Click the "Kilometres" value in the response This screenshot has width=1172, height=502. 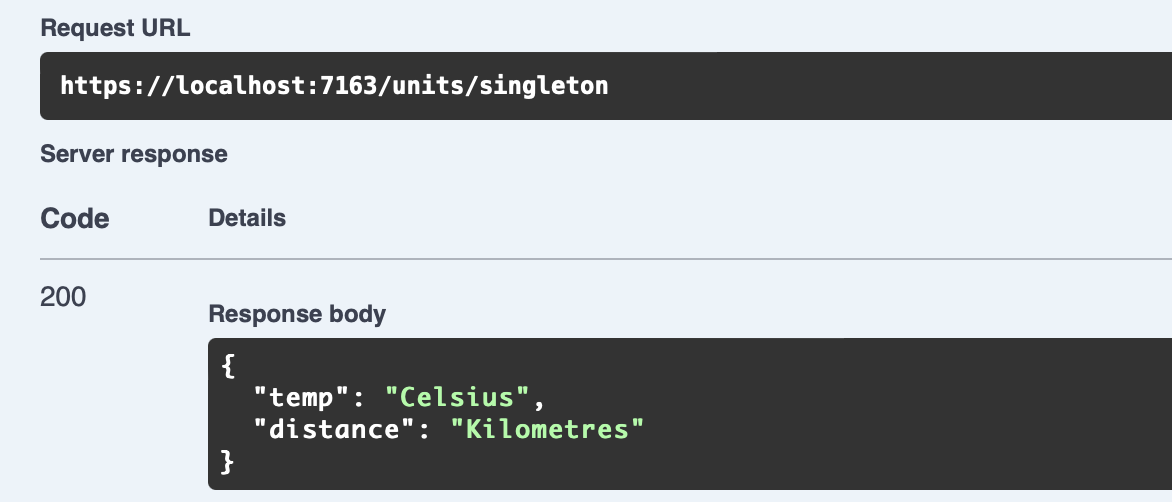coord(546,430)
